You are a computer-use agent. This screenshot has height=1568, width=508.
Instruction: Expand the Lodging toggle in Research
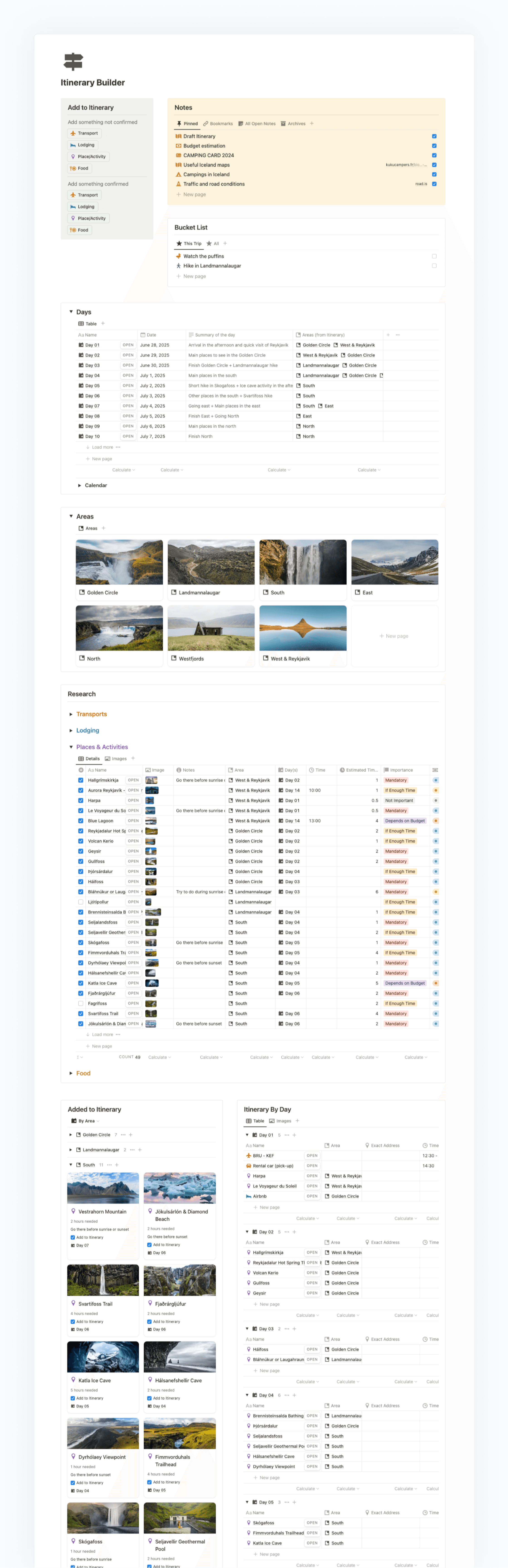tap(71, 730)
